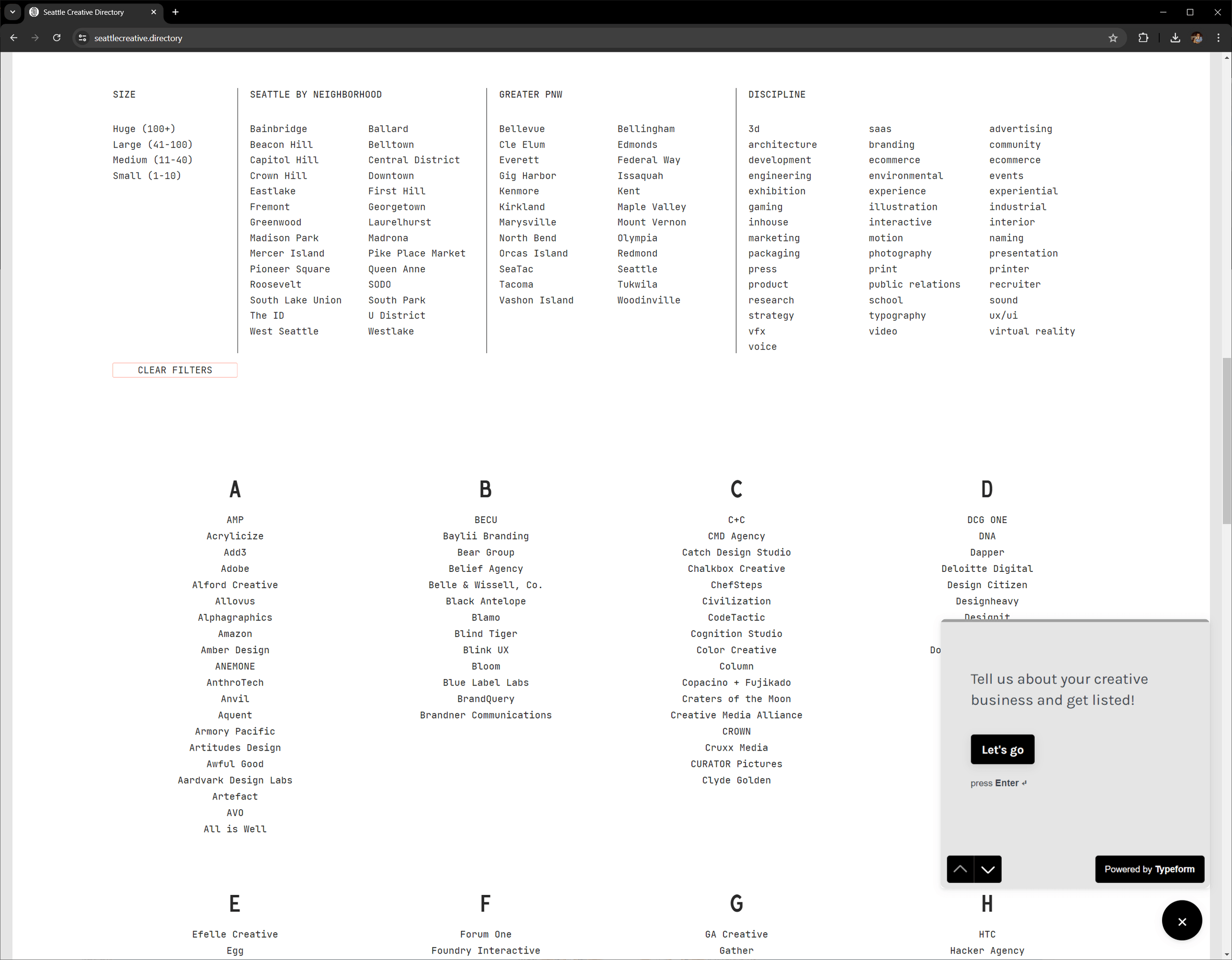Open the browser extensions menu
The width and height of the screenshot is (1232, 960).
1143,38
